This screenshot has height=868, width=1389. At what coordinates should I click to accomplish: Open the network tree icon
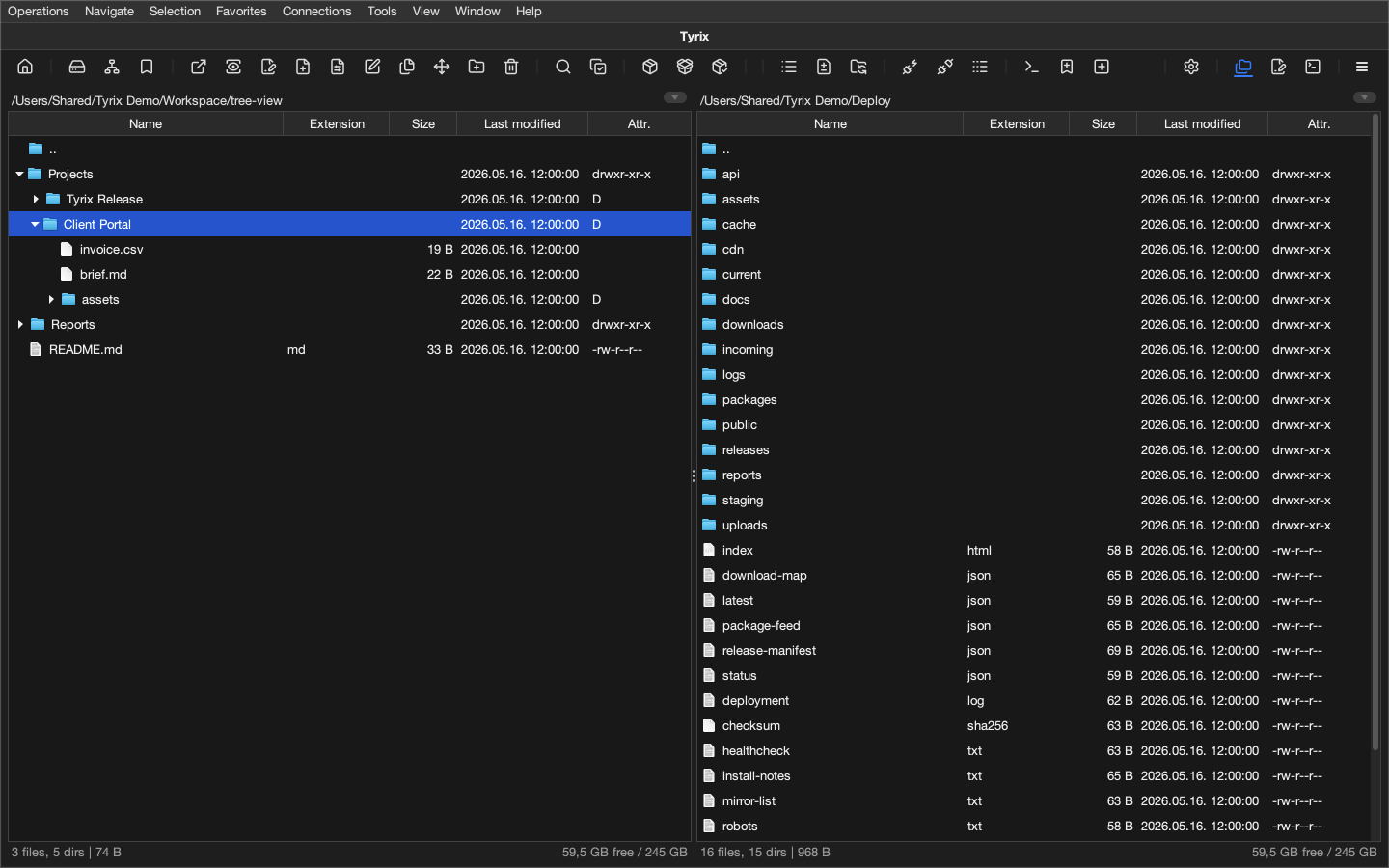[x=112, y=67]
